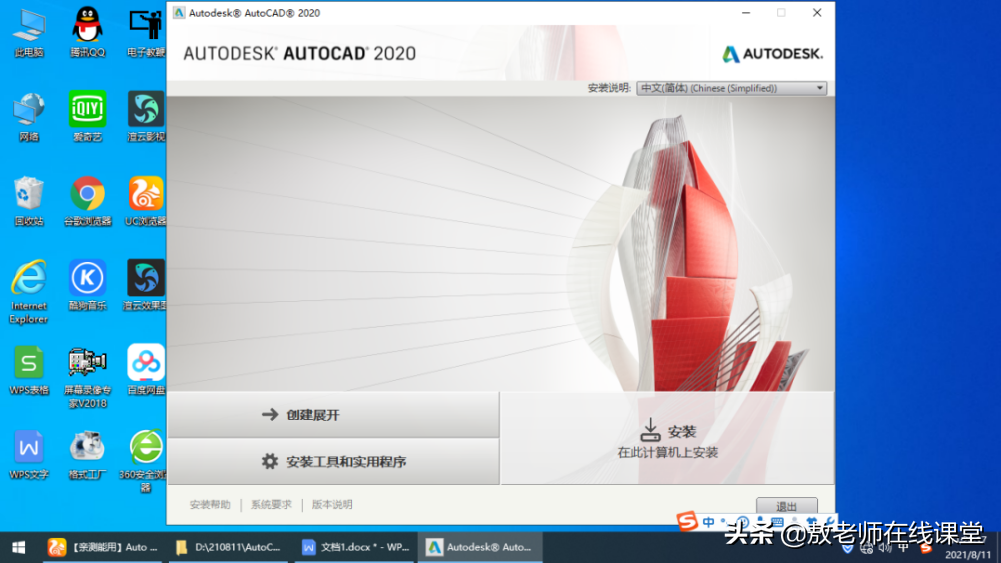This screenshot has width=1001, height=563.
Task: Close the AutoCAD 2020 installer window
Action: pos(817,13)
